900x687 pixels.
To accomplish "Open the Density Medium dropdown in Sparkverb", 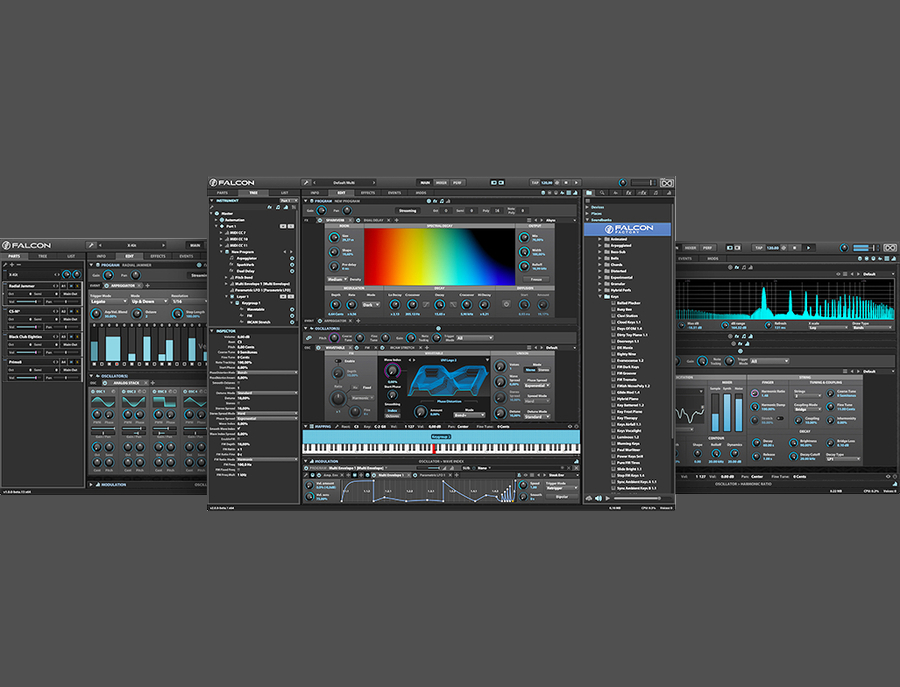I will tap(336, 279).
